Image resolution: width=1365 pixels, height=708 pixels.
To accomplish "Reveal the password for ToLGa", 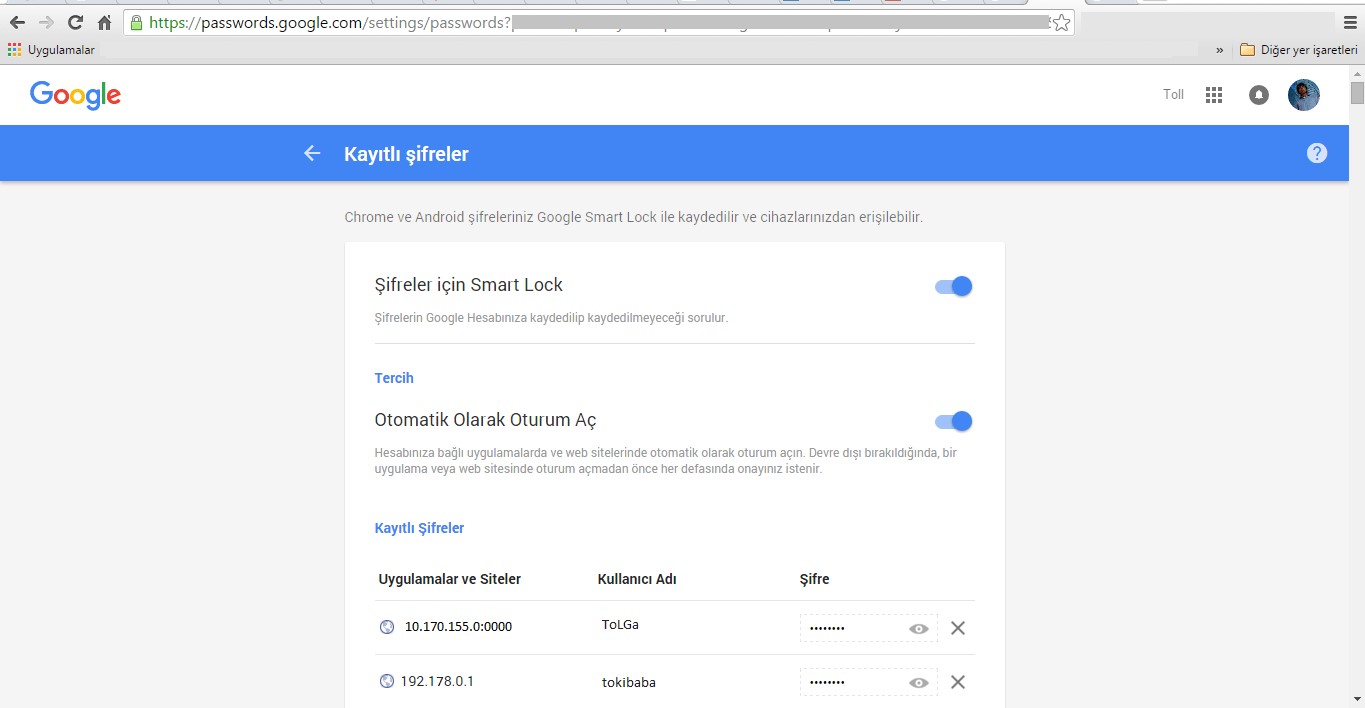I will pyautogui.click(x=918, y=628).
